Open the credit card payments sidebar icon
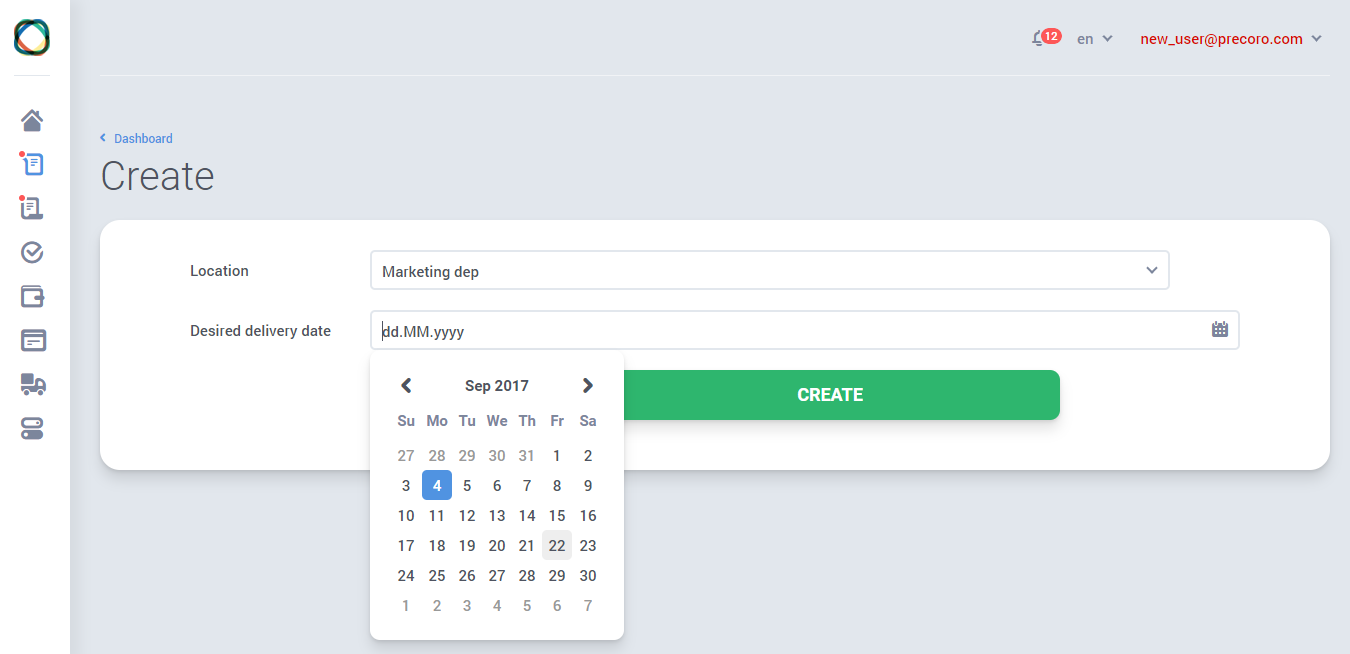 (x=32, y=340)
